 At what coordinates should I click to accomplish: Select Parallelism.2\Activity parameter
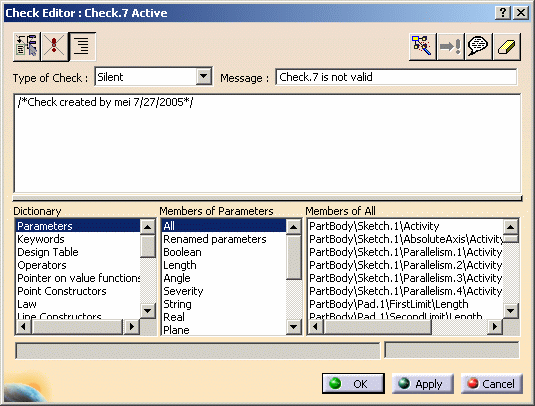click(x=405, y=265)
